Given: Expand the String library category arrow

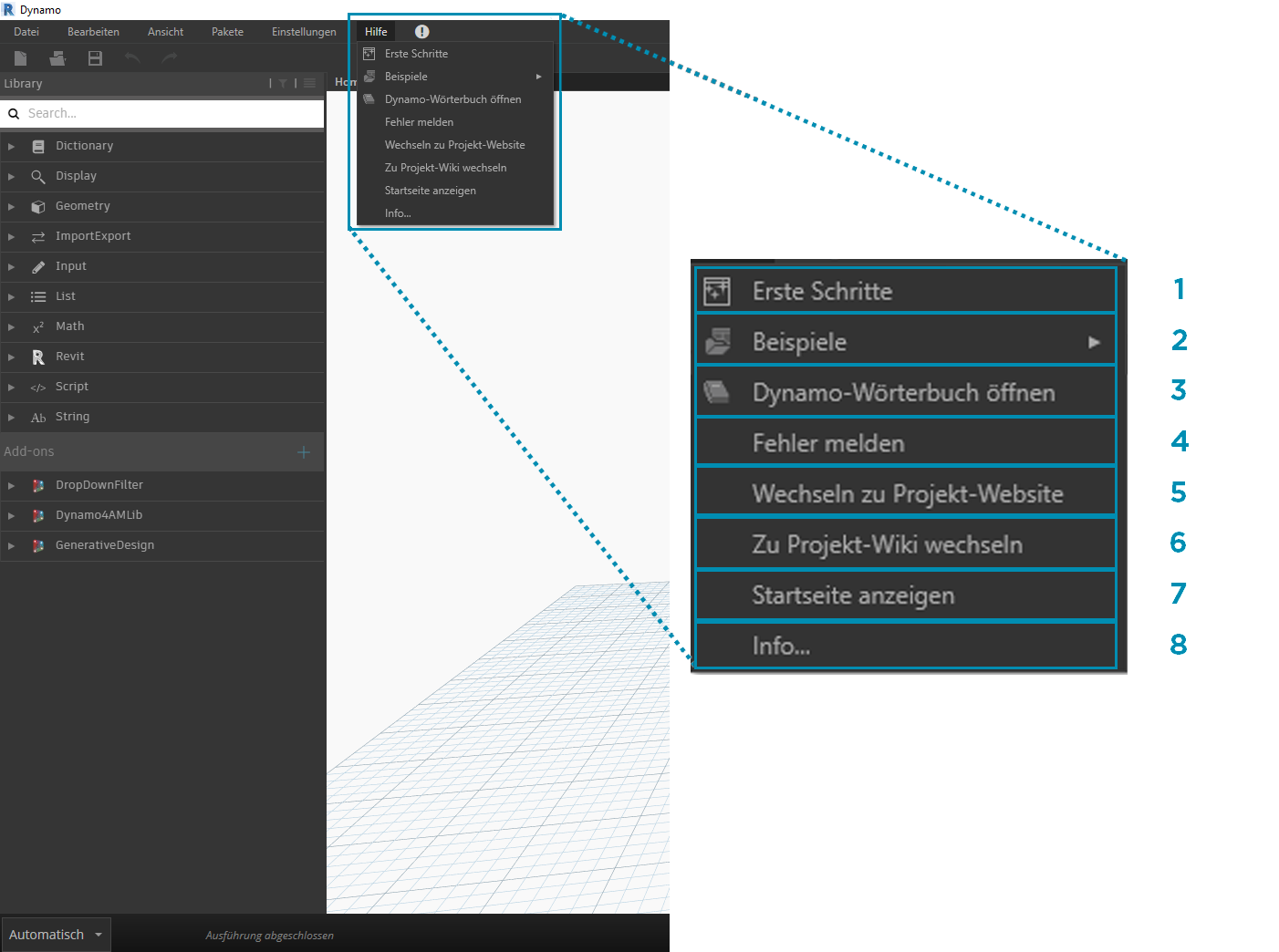Looking at the screenshot, I should (11, 417).
